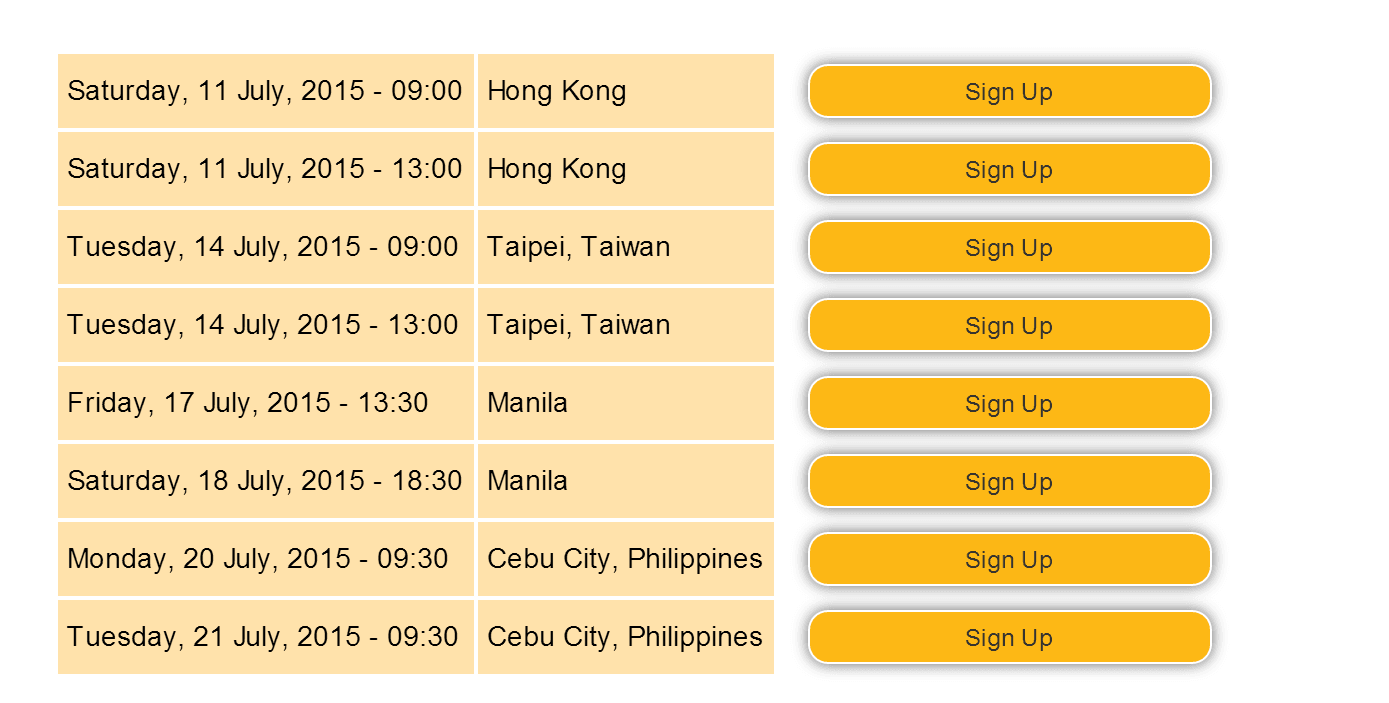The image size is (1389, 703).
Task: Sign up for Cebu City 20 July session
Action: coord(1009,559)
